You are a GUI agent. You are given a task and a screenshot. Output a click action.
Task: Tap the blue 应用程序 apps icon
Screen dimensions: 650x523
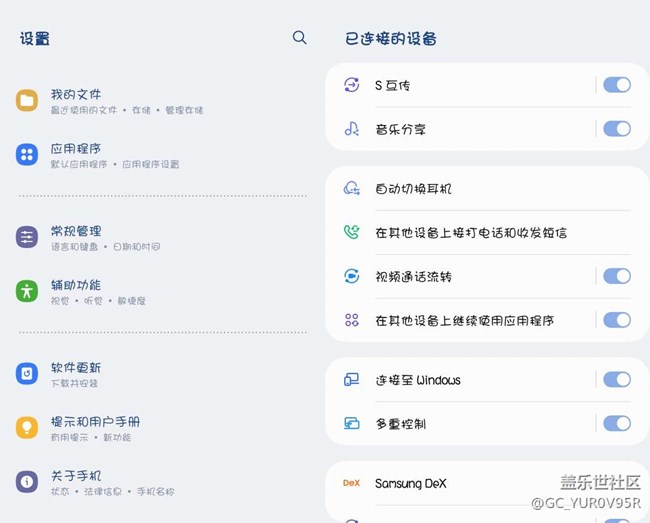click(x=27, y=154)
